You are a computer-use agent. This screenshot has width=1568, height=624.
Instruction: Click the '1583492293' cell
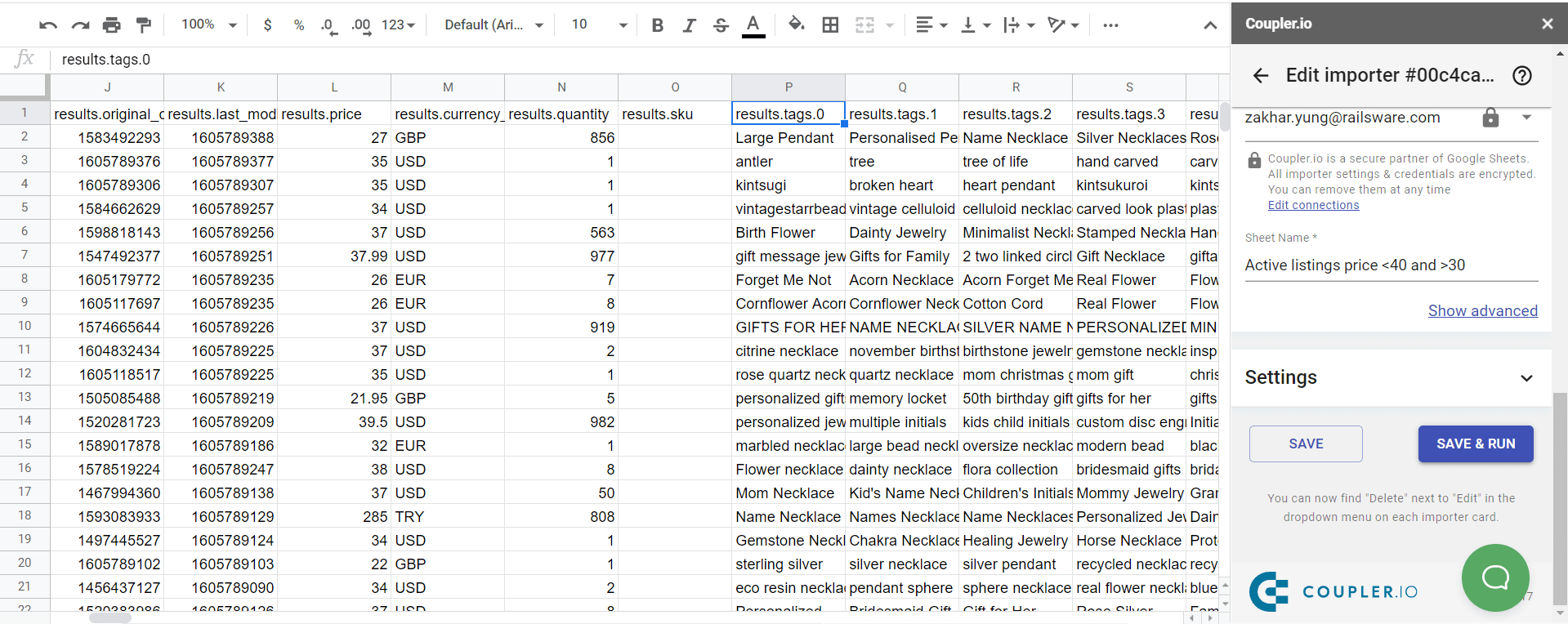tap(107, 137)
